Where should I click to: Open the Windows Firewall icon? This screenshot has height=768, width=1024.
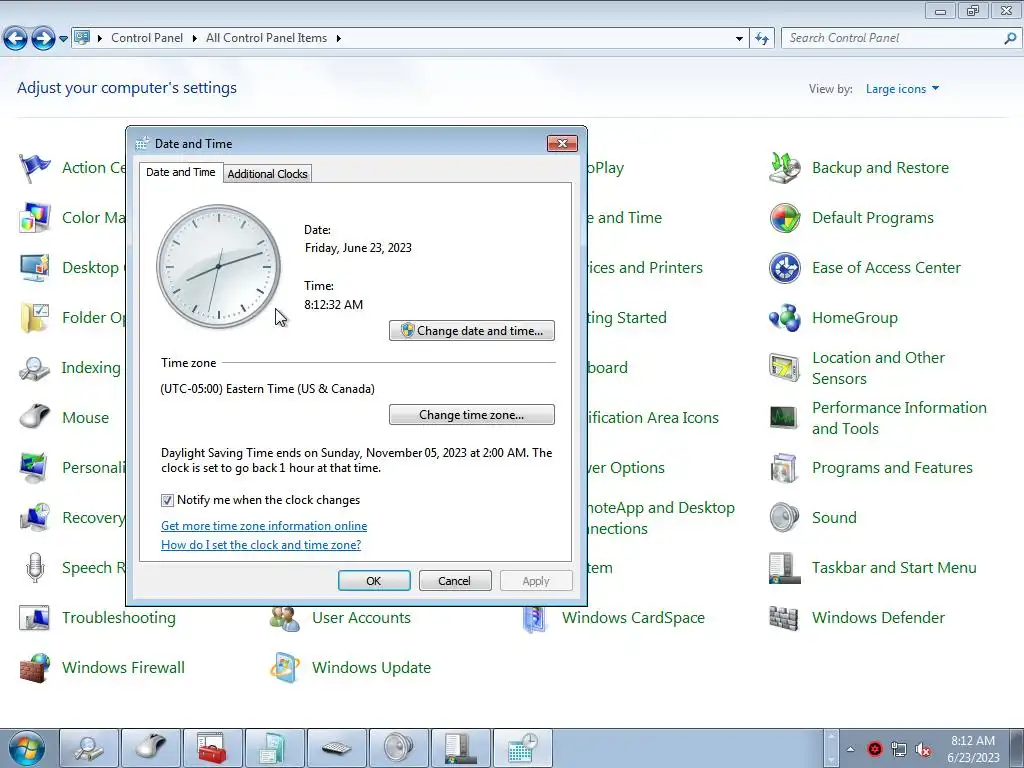[x=35, y=667]
